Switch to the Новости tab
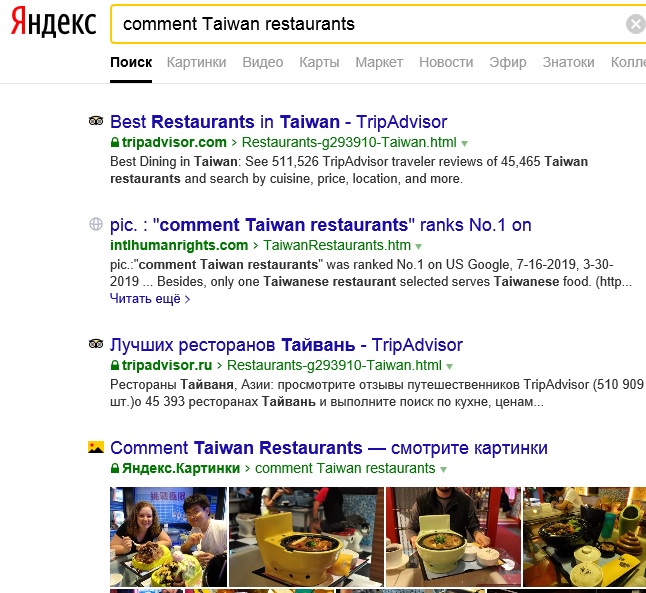This screenshot has height=593, width=646. coord(446,62)
